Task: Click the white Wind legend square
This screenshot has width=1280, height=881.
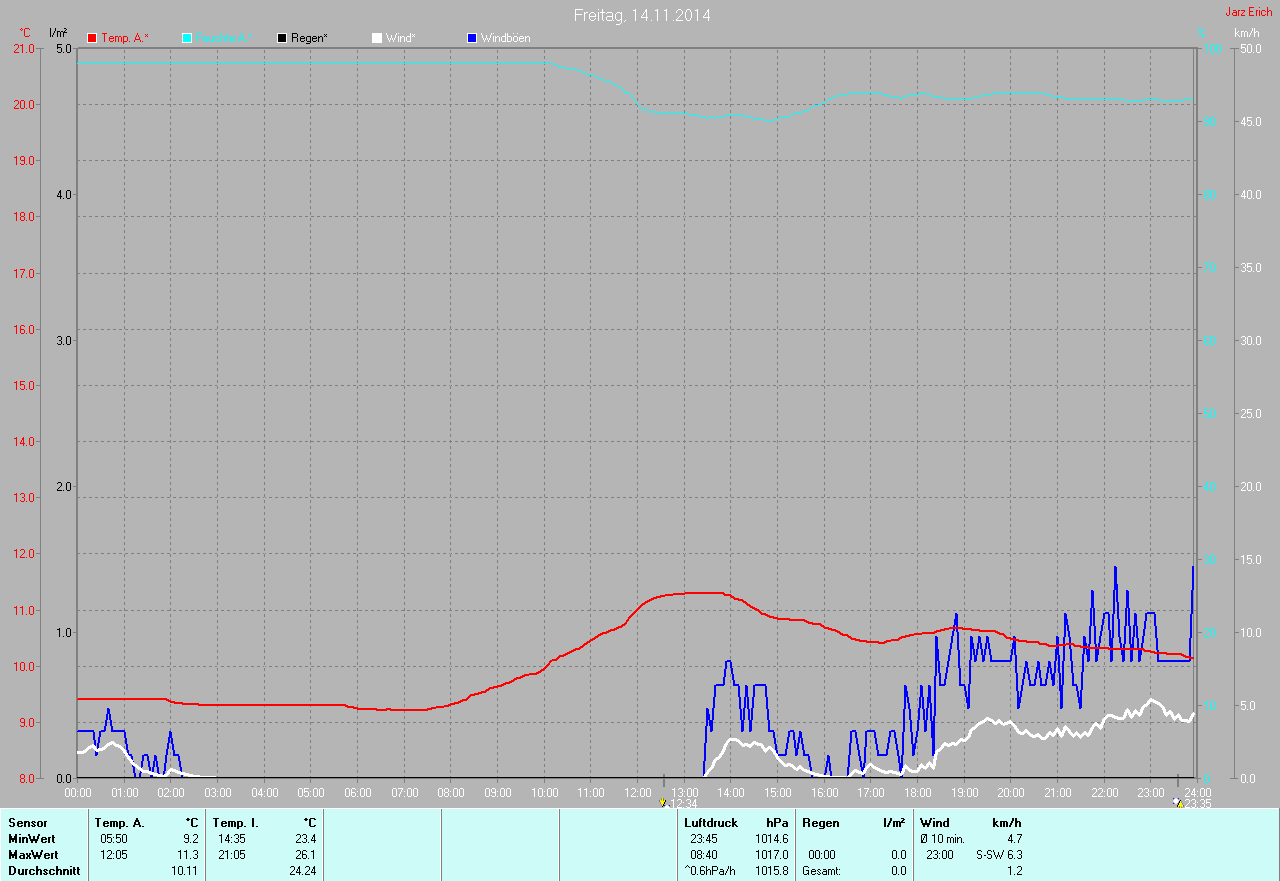Action: (x=377, y=38)
